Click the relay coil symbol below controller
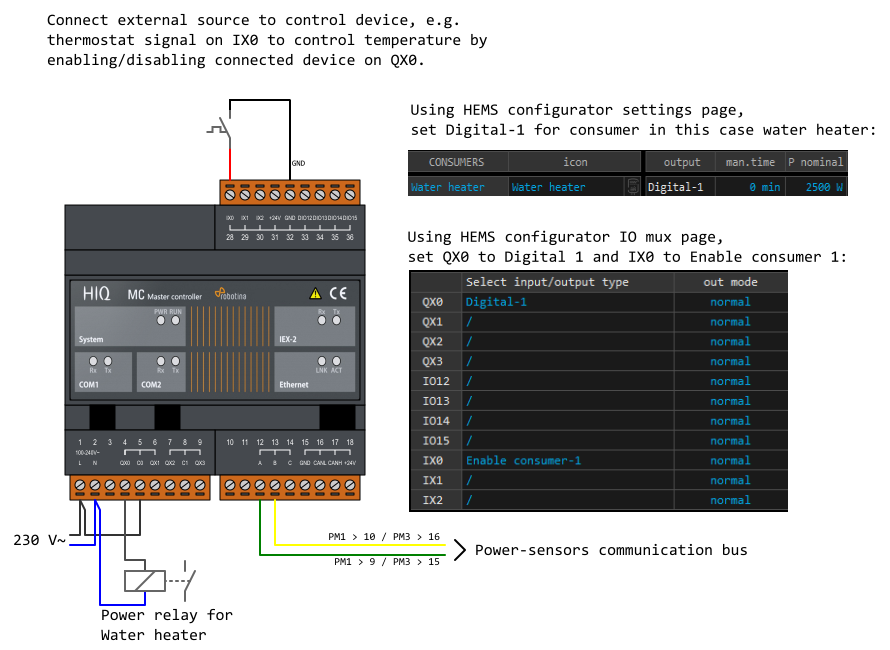Screen dimensions: 890x650 coord(145,580)
